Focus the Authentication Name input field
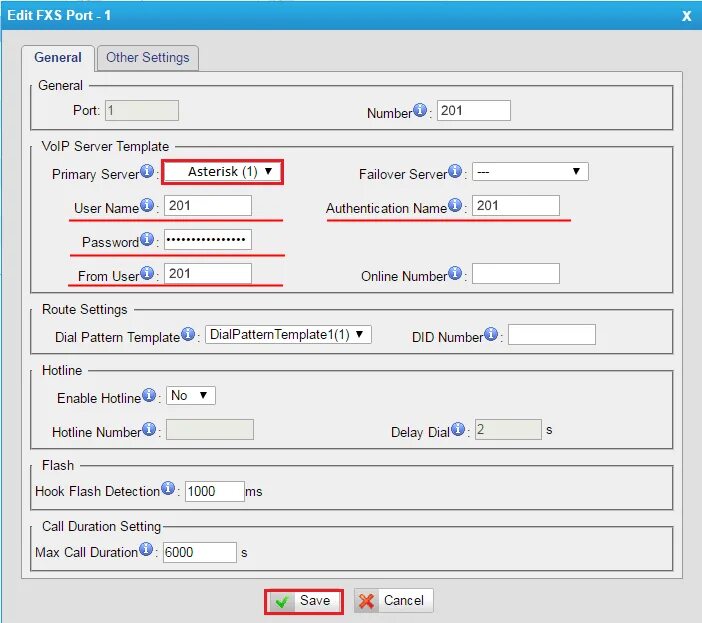The height and width of the screenshot is (623, 702). pos(516,205)
